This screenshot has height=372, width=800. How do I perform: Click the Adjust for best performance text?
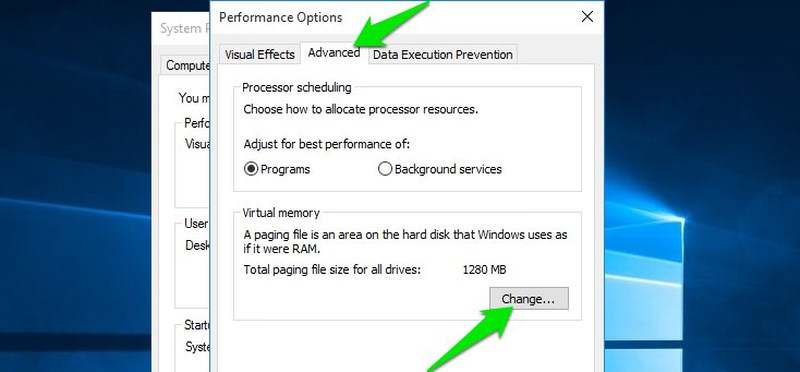tap(327, 144)
